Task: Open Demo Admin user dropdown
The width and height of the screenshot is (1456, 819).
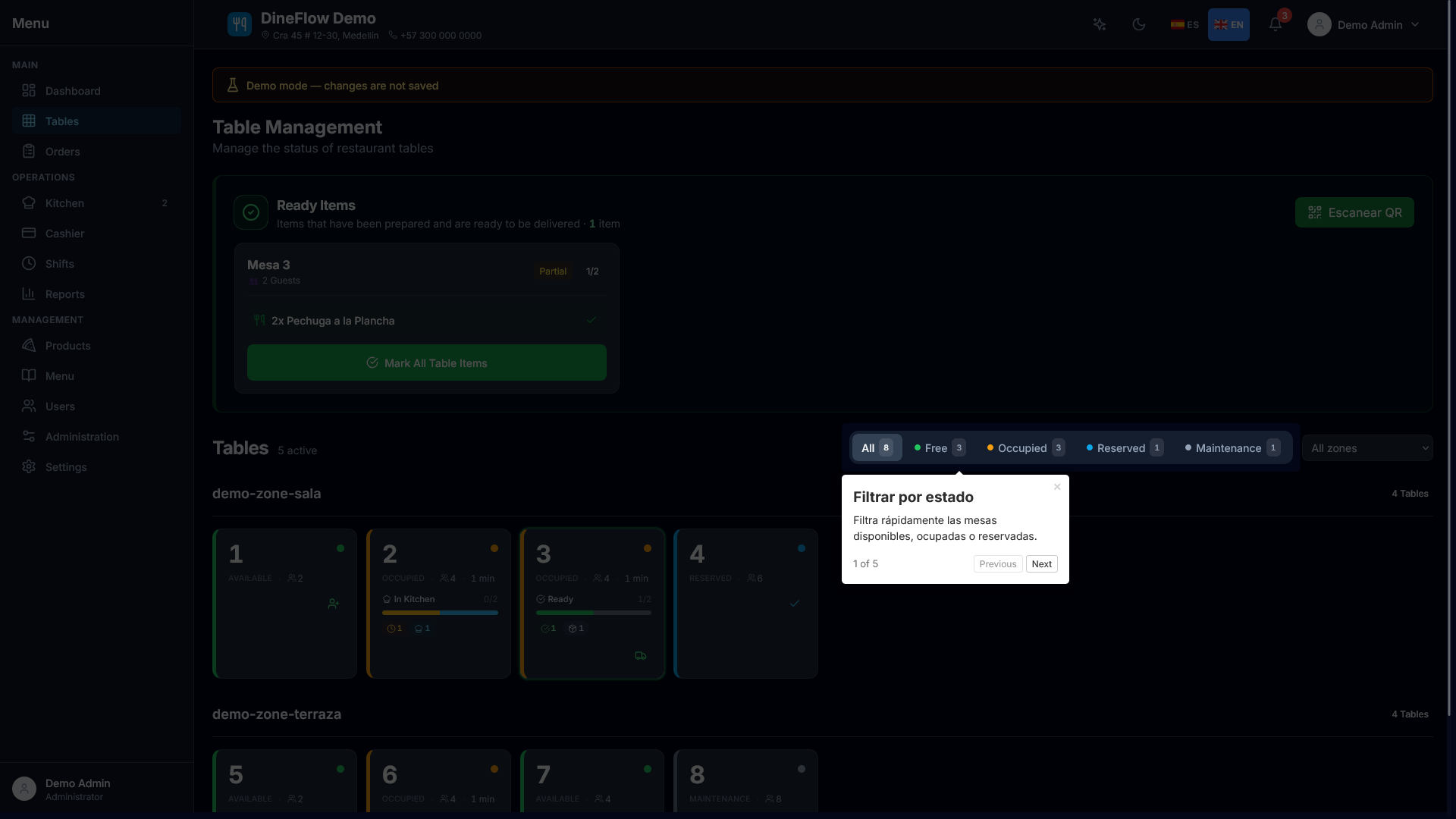Action: click(x=1363, y=24)
